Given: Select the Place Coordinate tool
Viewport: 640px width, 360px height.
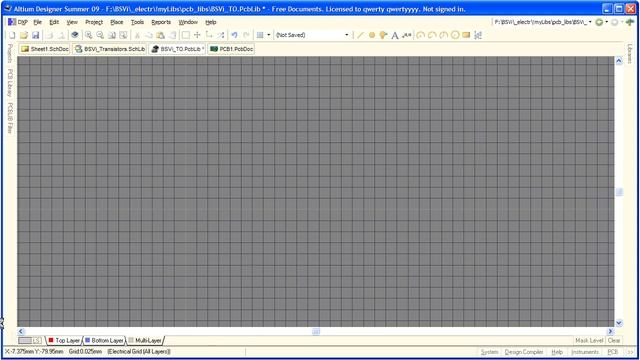Looking at the screenshot, I should (407, 35).
